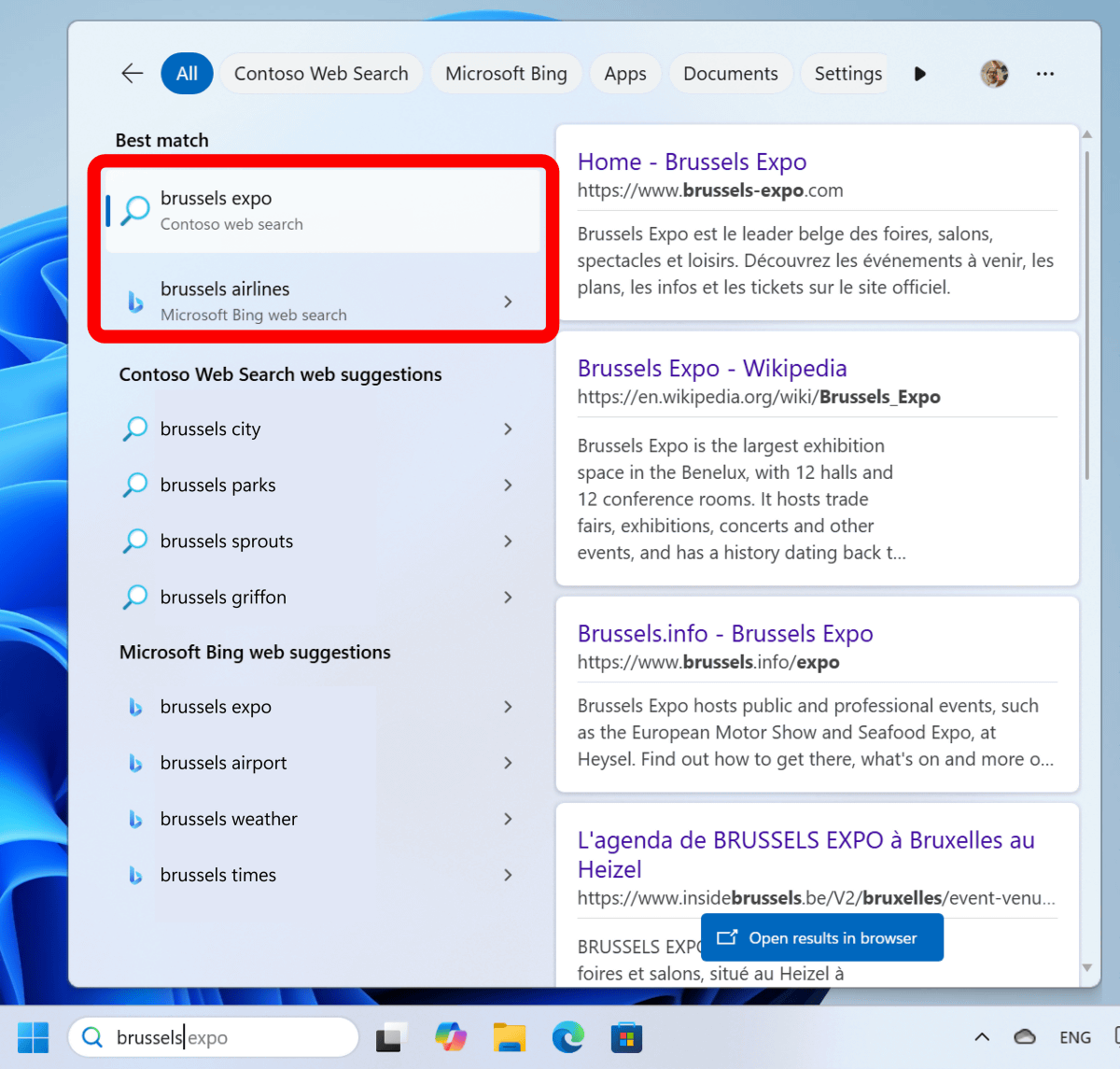Viewport: 1120px width, 1069px height.
Task: Click Bing icon beside brussels airlines
Action: point(136,302)
